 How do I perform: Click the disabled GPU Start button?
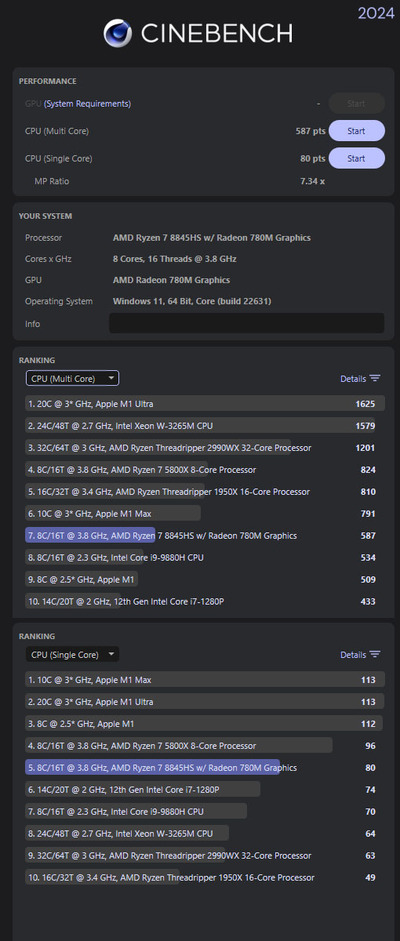[356, 103]
